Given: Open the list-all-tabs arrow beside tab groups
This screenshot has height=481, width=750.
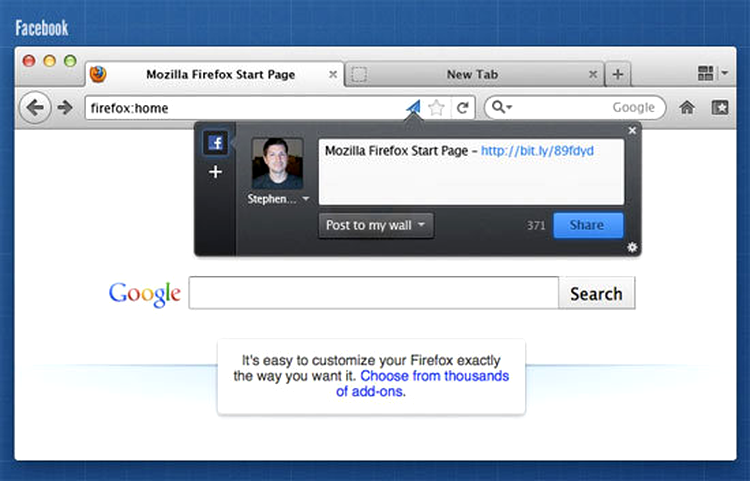Looking at the screenshot, I should 725,73.
